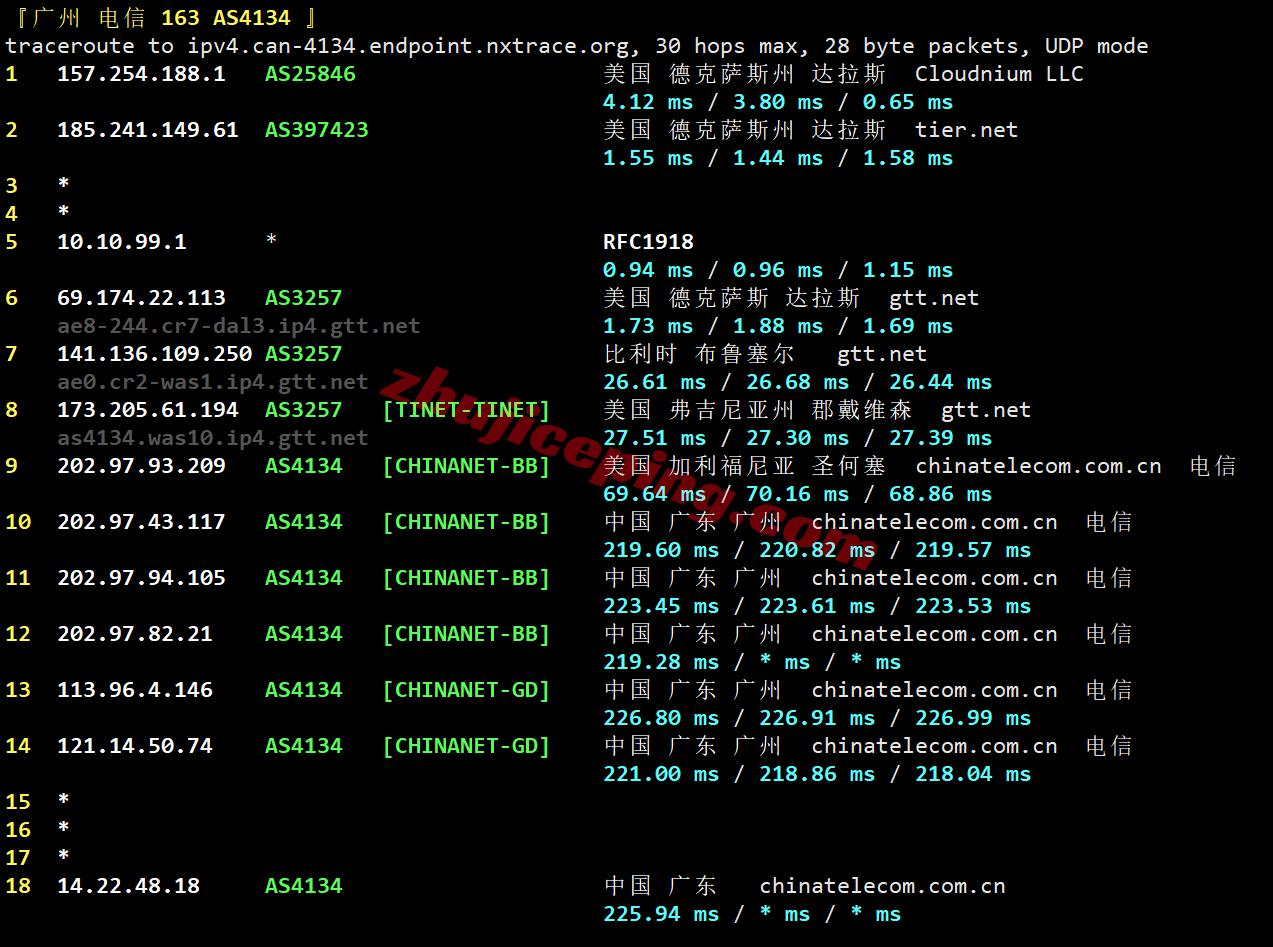The height and width of the screenshot is (947, 1273).
Task: Select the final IP 14.22.48.18
Action: point(128,886)
